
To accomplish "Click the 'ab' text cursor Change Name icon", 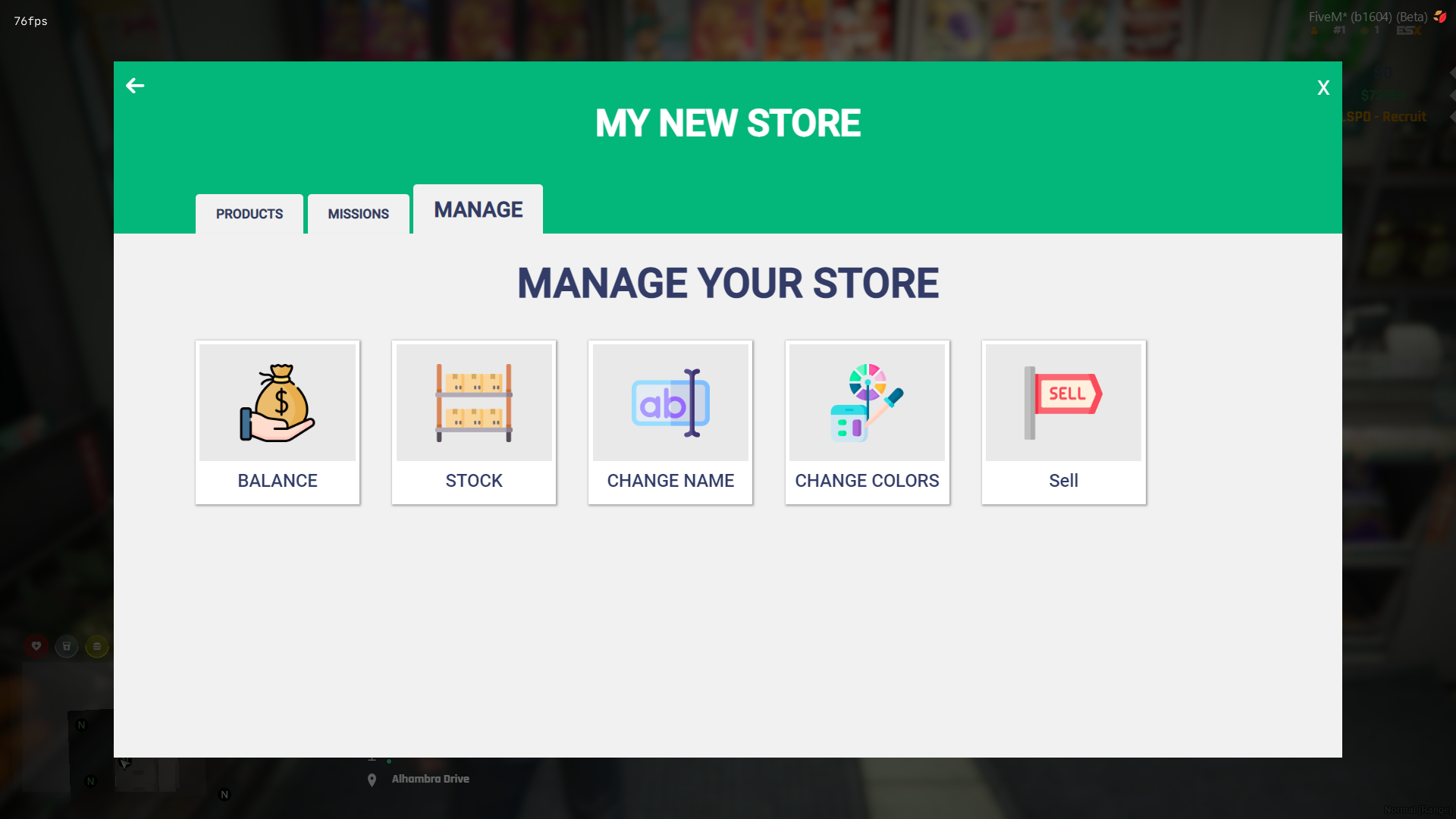I will (x=670, y=402).
